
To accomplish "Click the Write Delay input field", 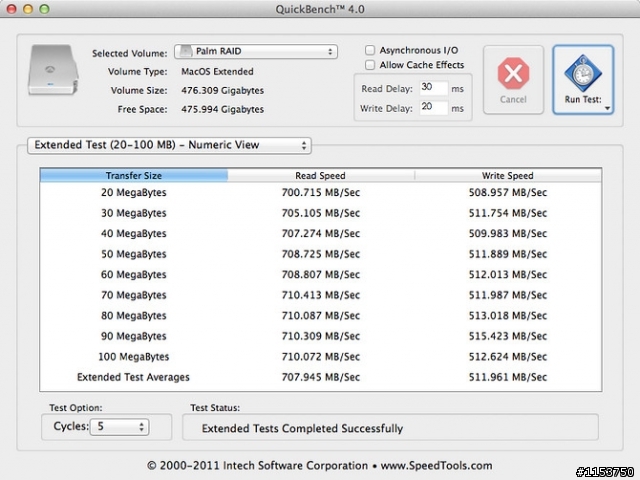I will tap(433, 107).
